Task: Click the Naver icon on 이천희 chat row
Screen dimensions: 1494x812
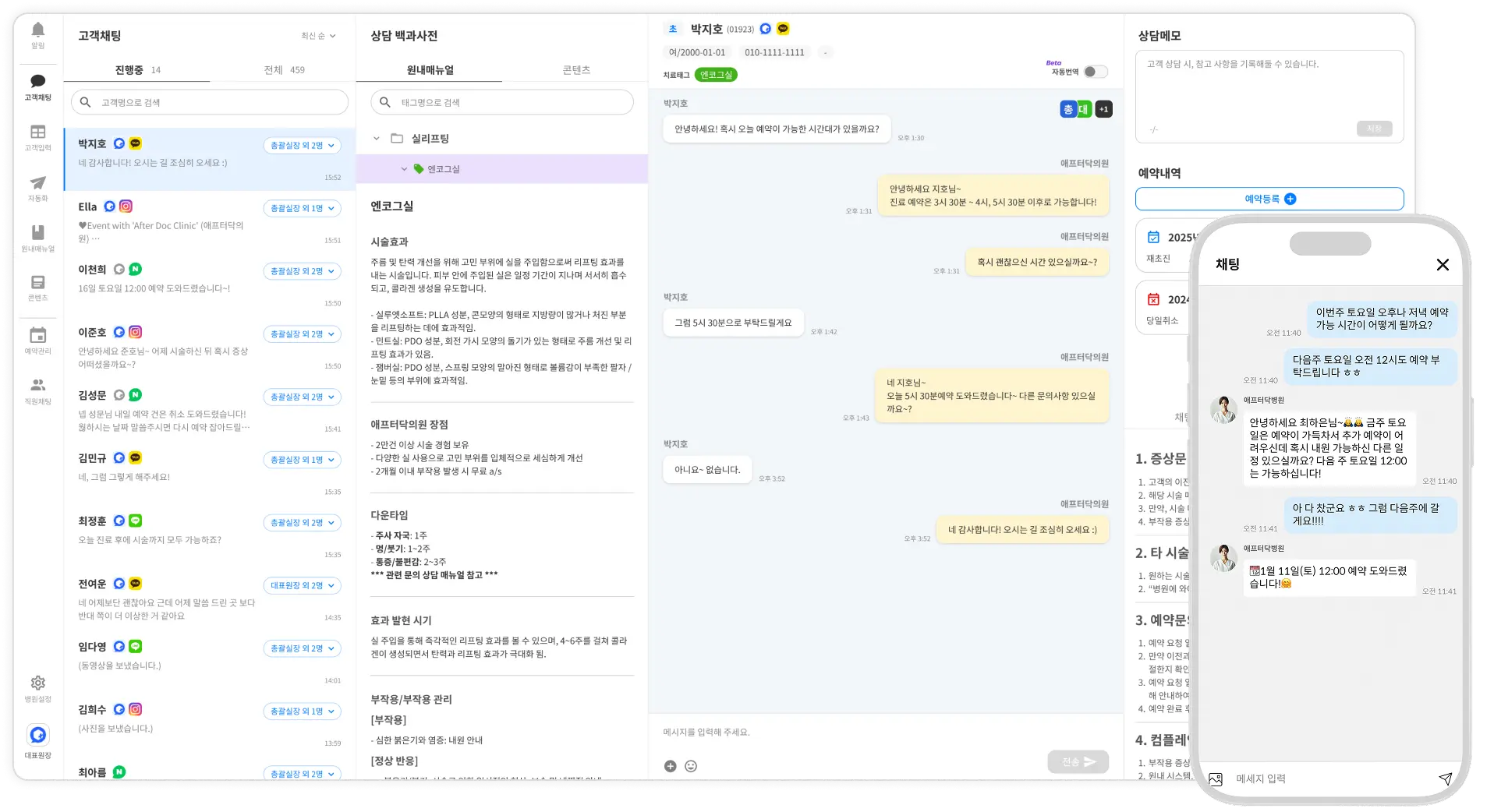Action: (135, 269)
